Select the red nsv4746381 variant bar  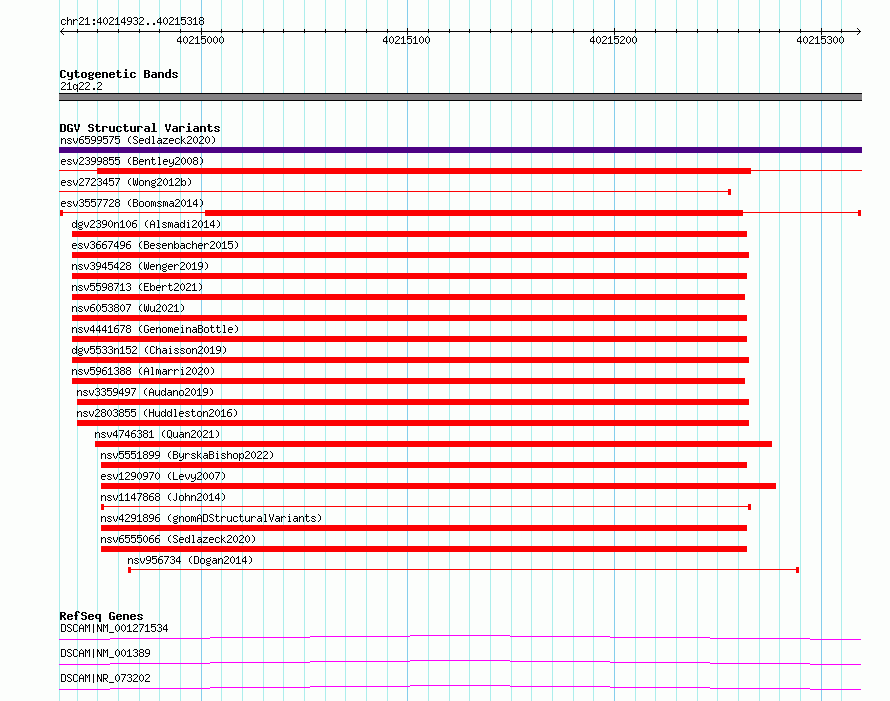point(433,444)
